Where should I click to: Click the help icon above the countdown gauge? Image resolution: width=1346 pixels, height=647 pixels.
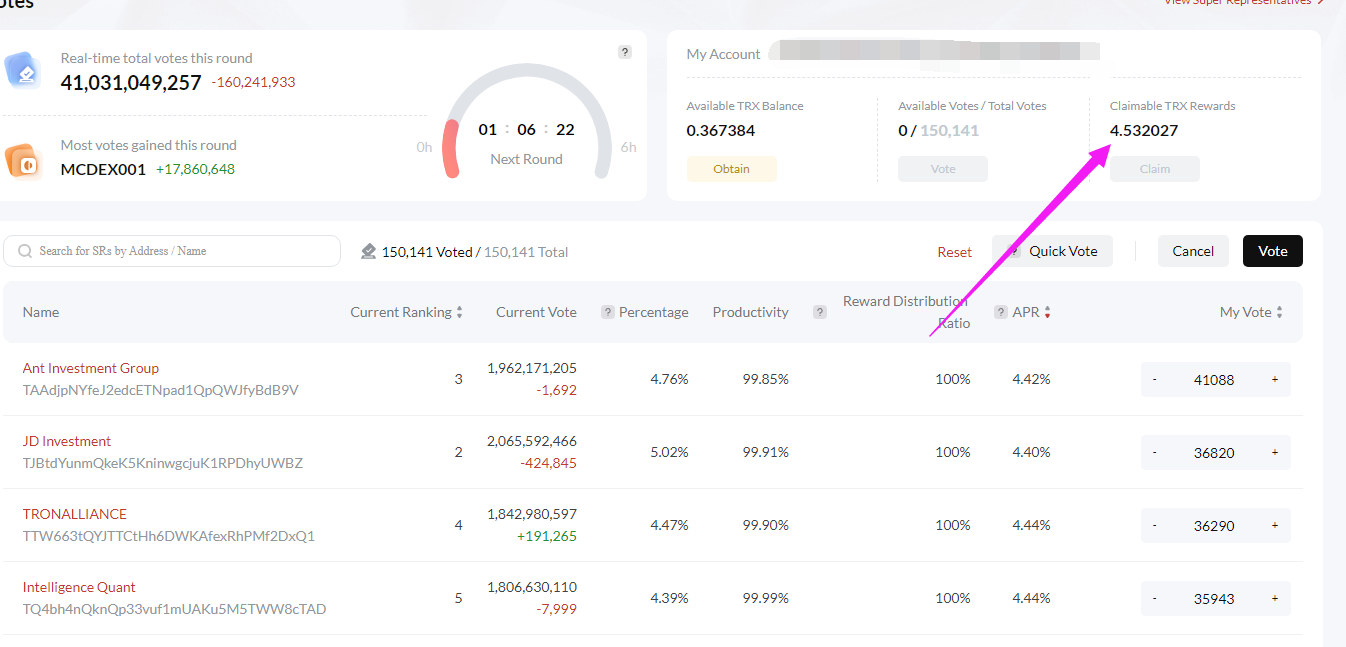click(x=625, y=52)
